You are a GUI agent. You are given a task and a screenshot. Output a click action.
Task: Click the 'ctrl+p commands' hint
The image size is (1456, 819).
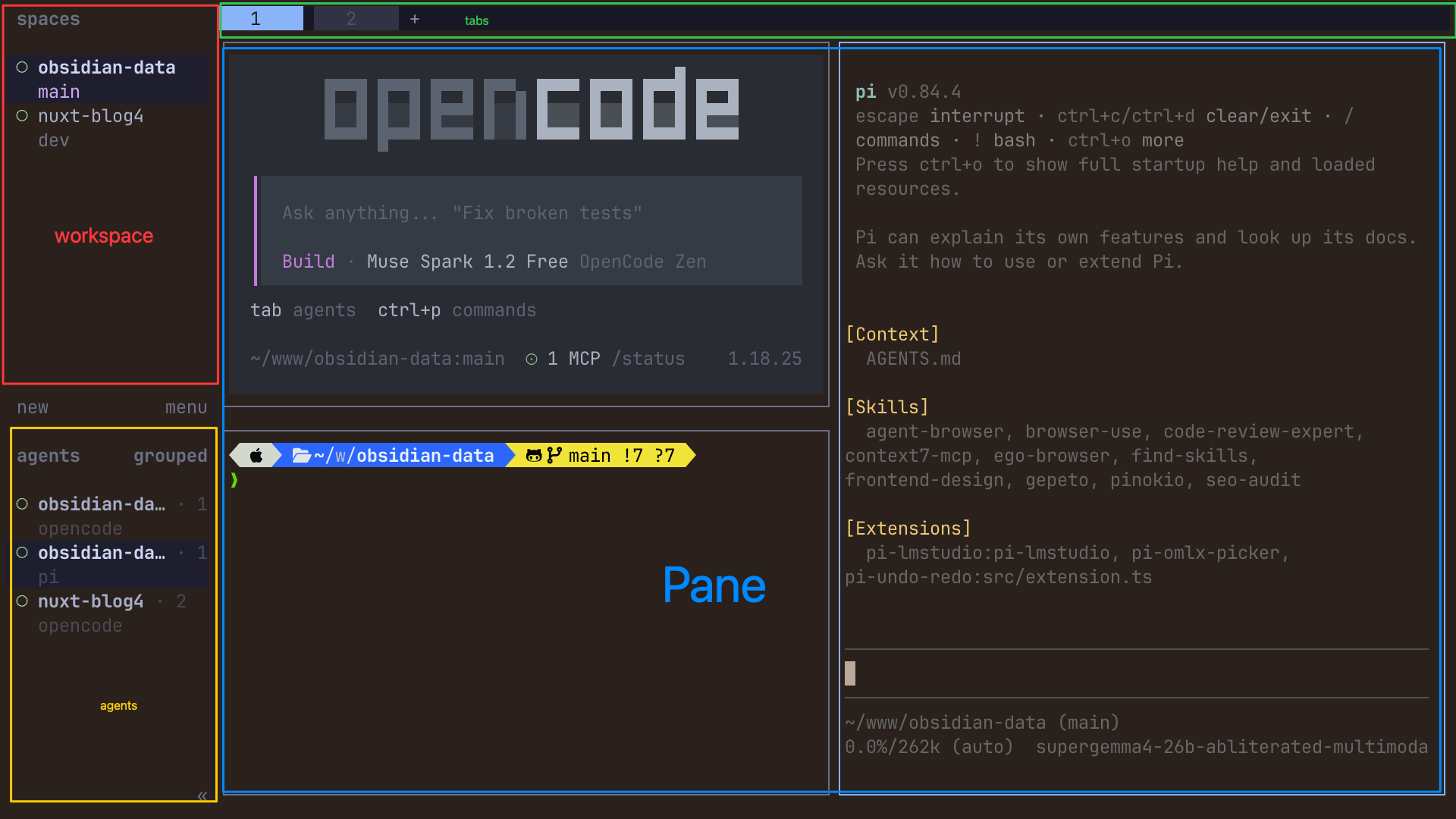(x=457, y=310)
